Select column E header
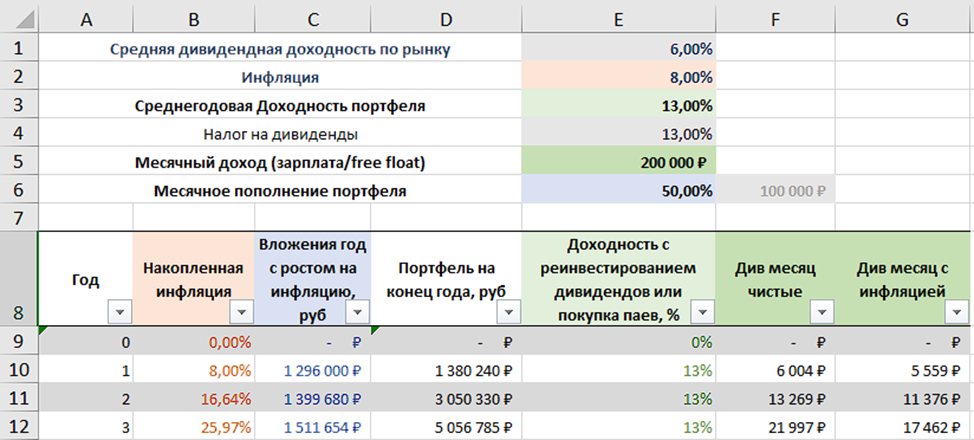Screen dimensions: 974x440 click(619, 18)
